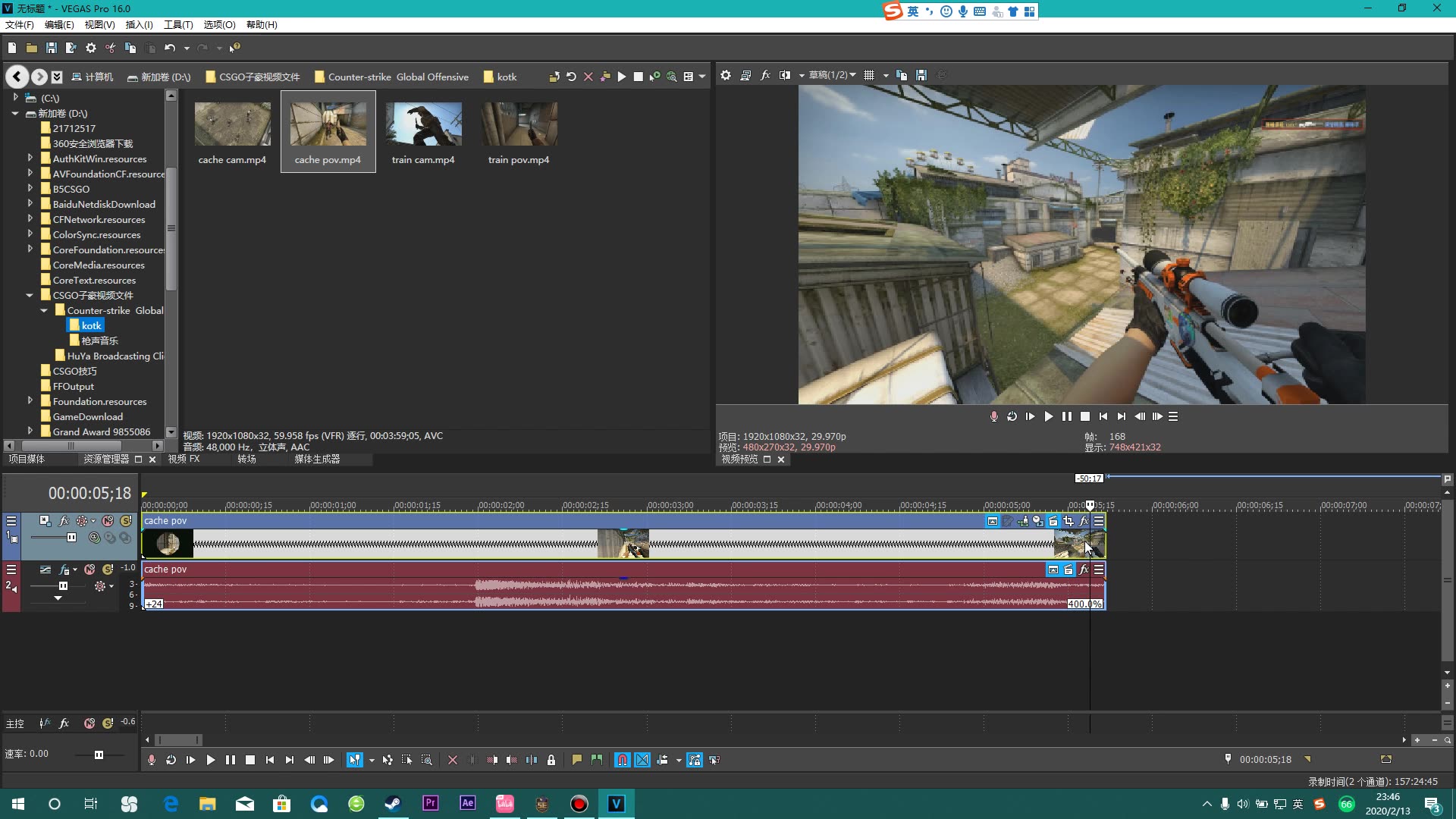Click the Cut scissors icon in main toolbar

[x=111, y=48]
